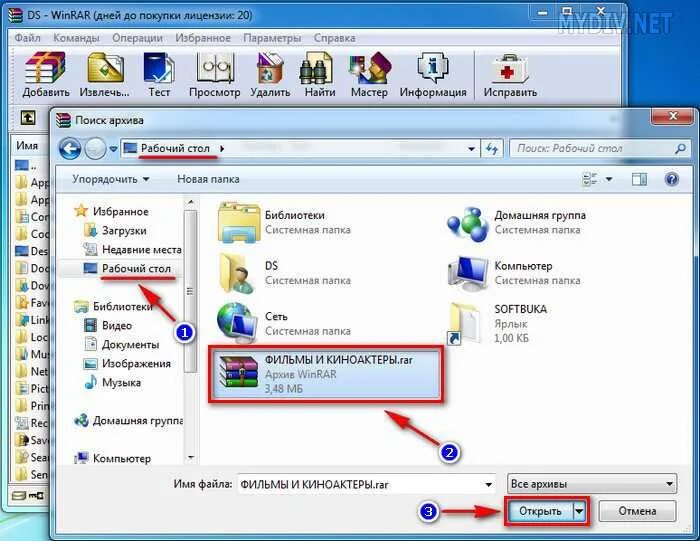Select Рабочий стол in navigation pane

click(127, 268)
